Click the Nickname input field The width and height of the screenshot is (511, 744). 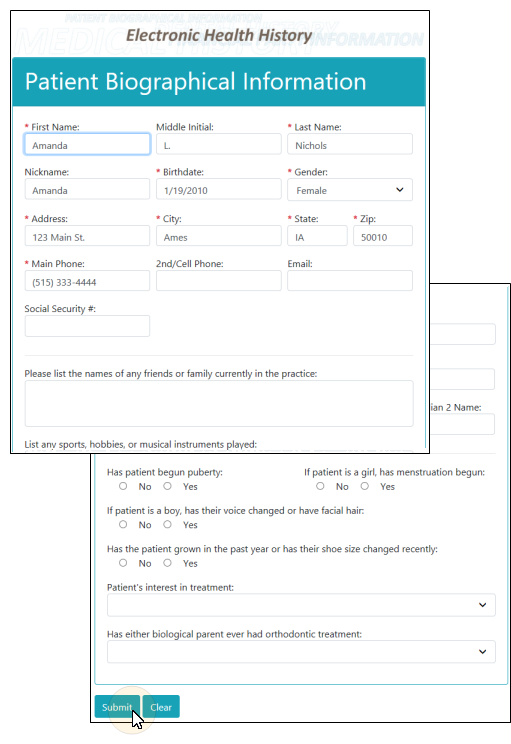(87, 189)
